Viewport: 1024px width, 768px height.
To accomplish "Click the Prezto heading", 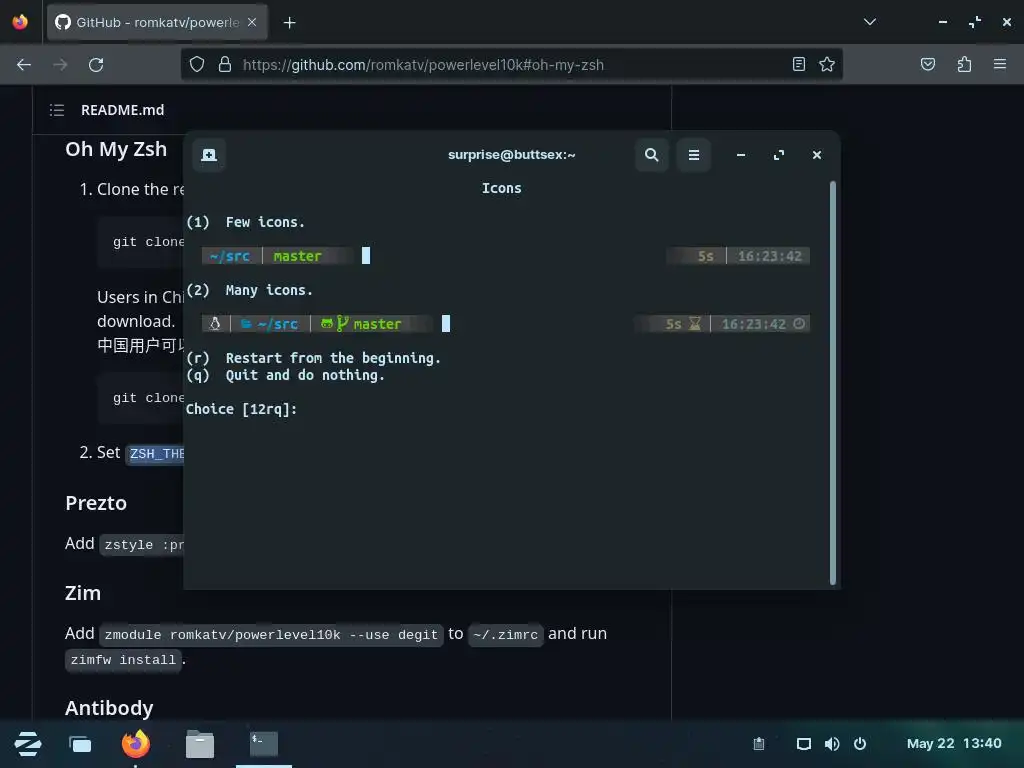I will click(x=96, y=503).
